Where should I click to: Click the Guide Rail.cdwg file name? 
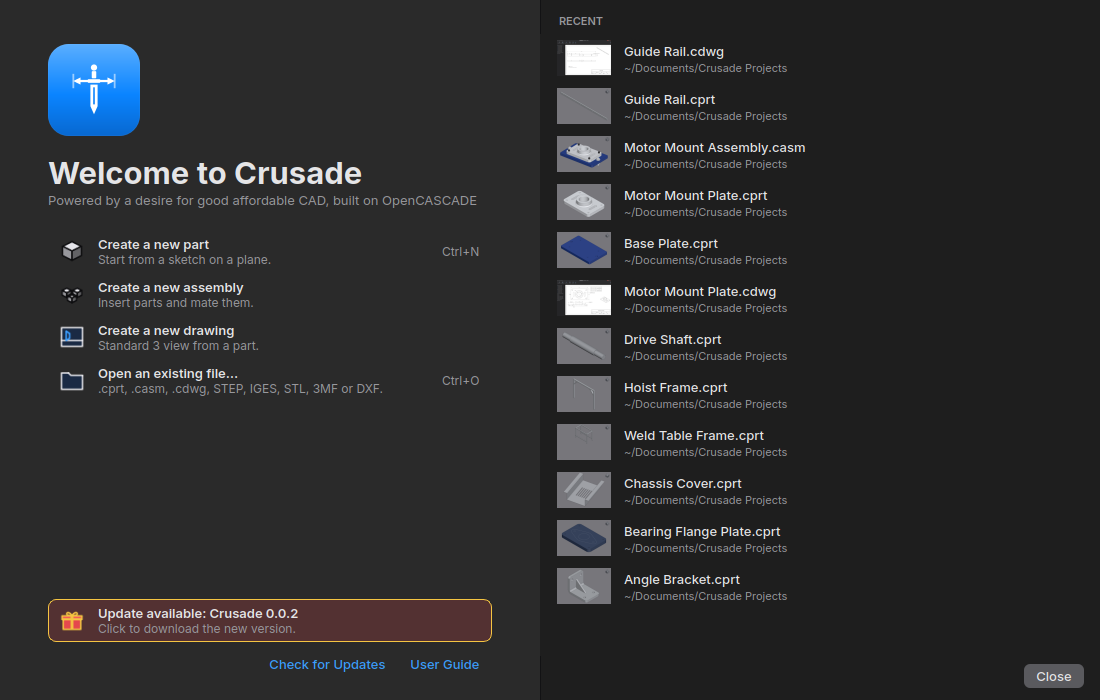(674, 52)
